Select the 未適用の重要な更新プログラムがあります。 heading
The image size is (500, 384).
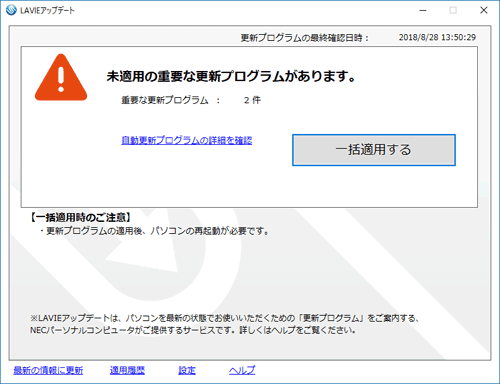point(231,76)
